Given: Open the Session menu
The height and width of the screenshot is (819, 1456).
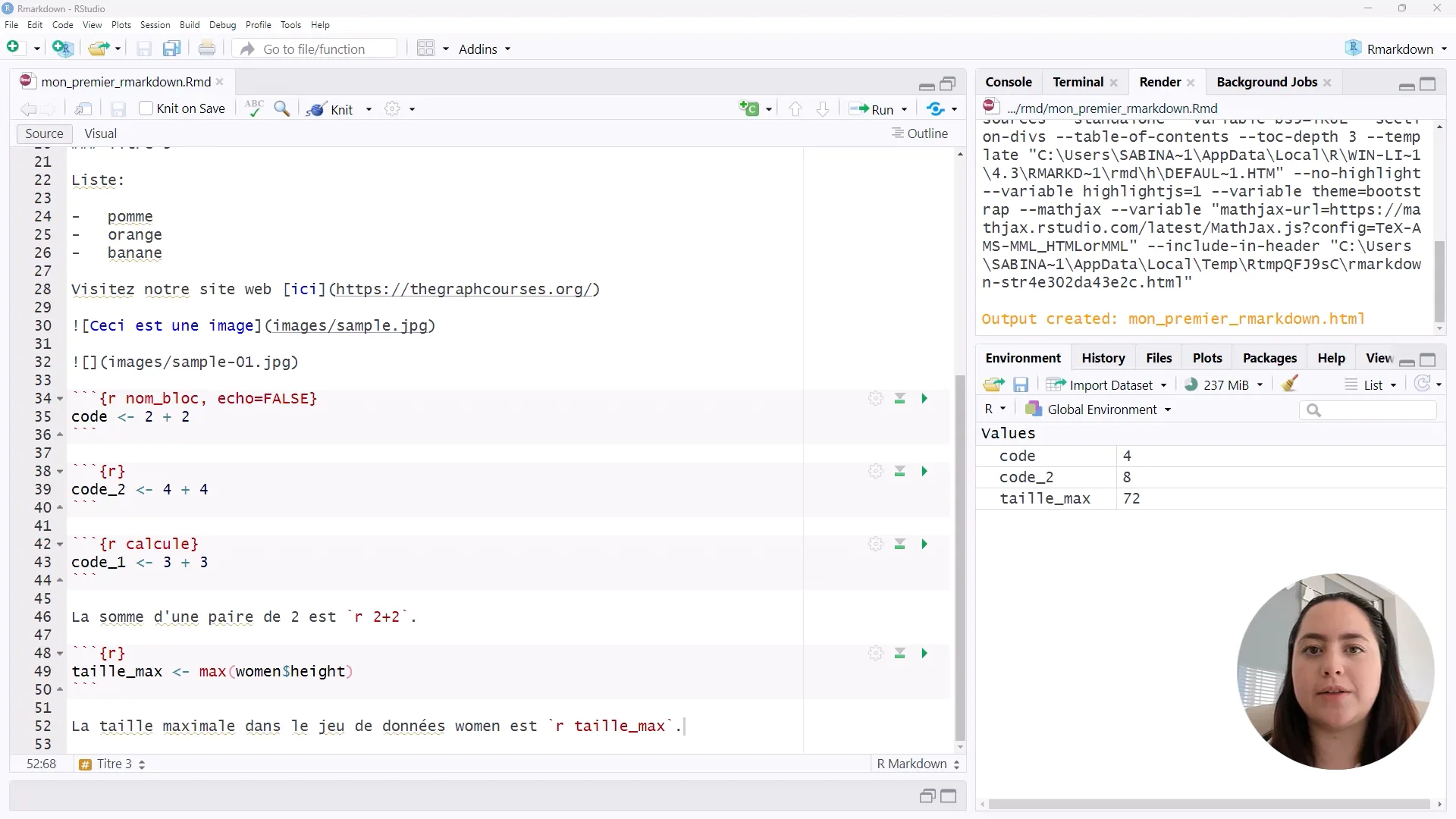Looking at the screenshot, I should [x=155, y=25].
